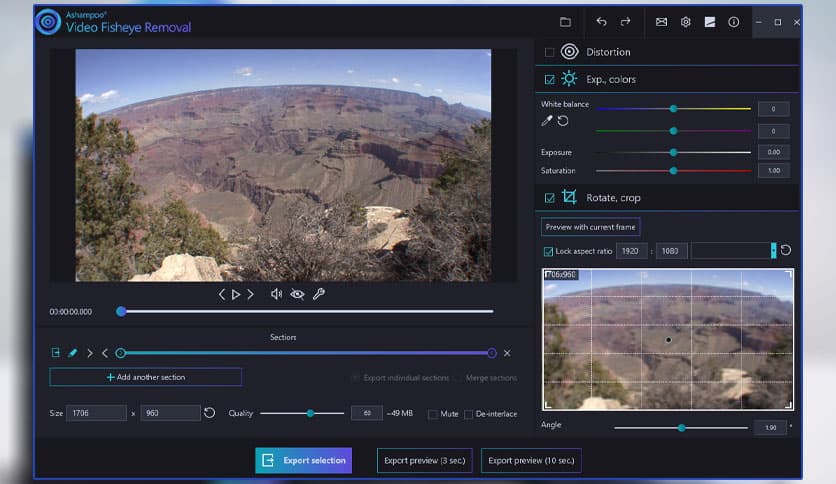Expand the Exp., colors section header
The width and height of the screenshot is (836, 484).
(x=612, y=79)
